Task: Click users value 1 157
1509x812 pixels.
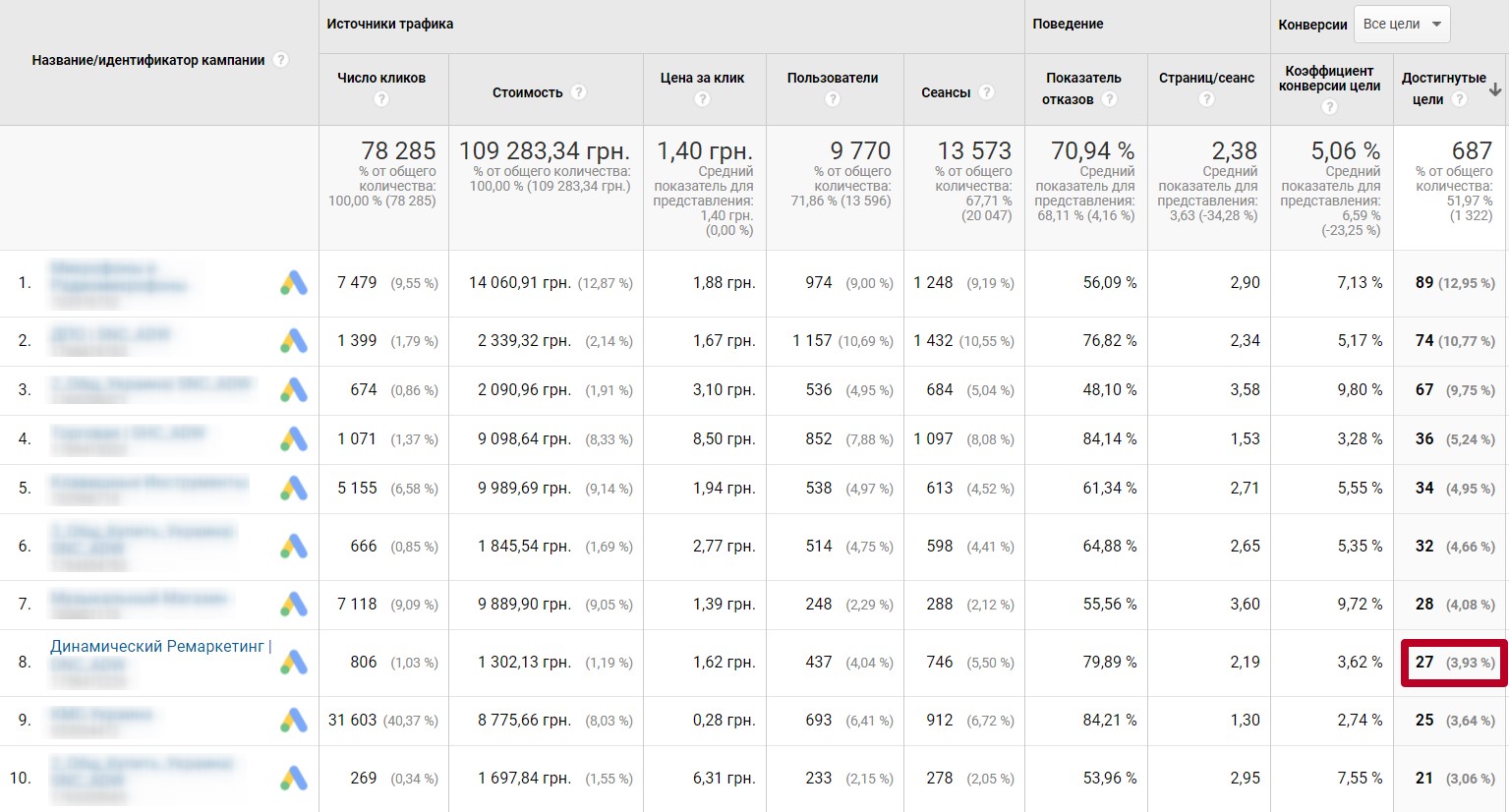Action: pyautogui.click(x=812, y=341)
